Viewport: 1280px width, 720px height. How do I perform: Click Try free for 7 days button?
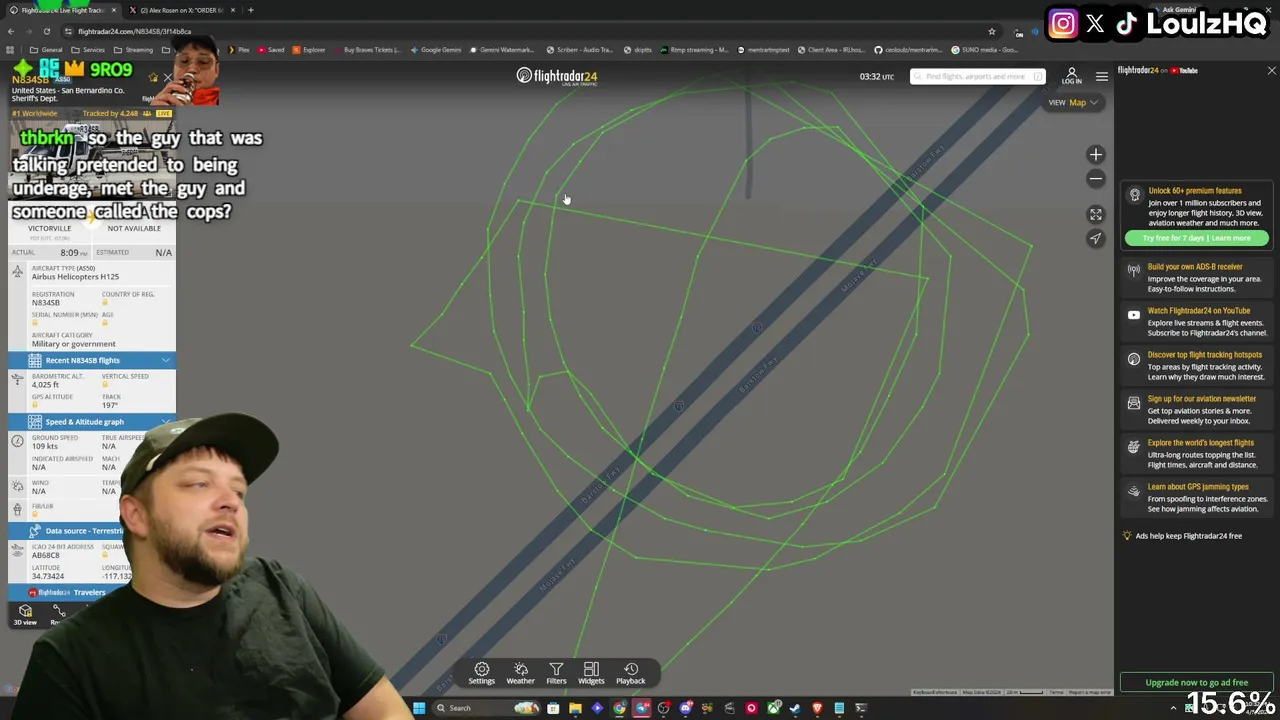pos(1197,238)
